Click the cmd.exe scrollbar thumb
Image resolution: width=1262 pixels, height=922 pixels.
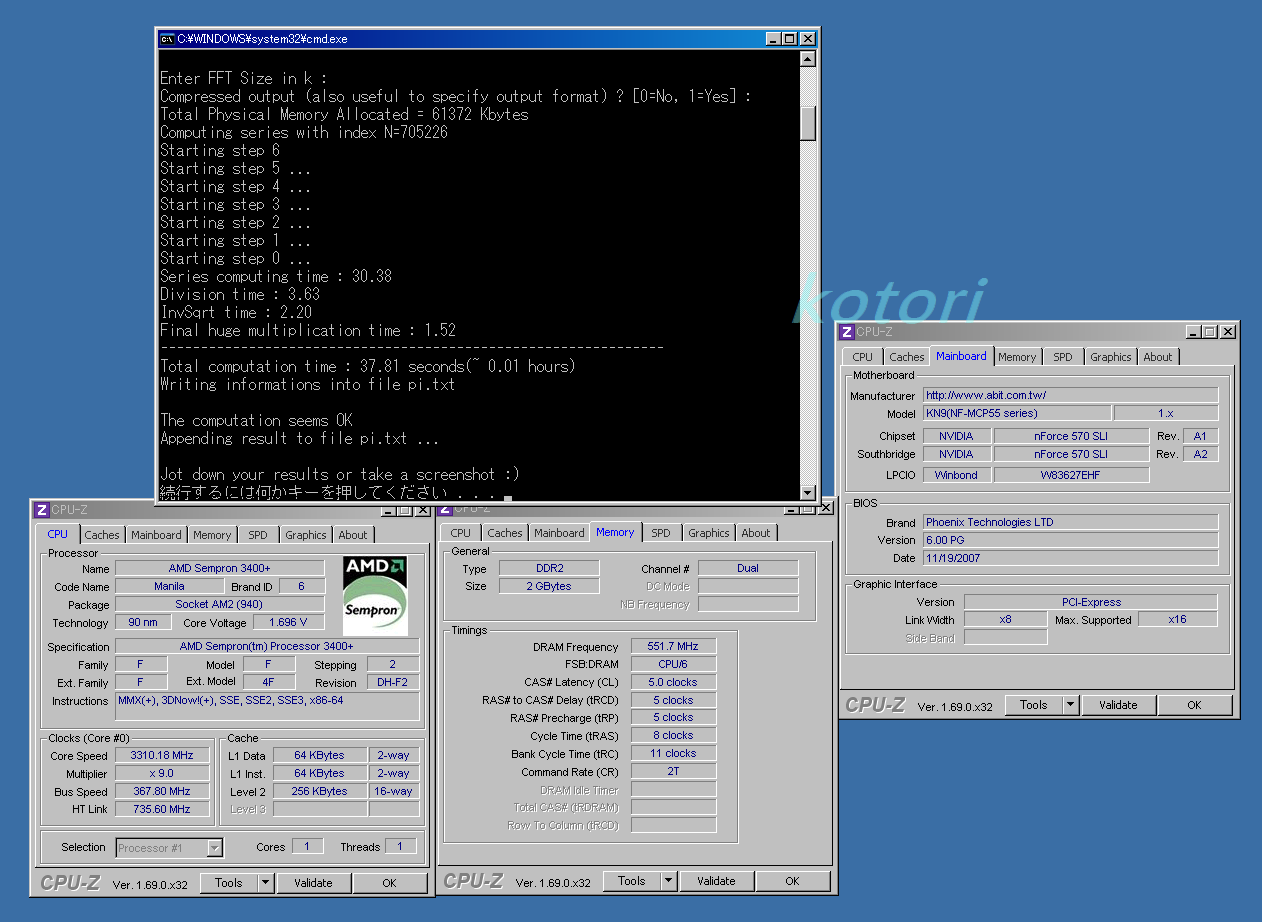click(808, 122)
